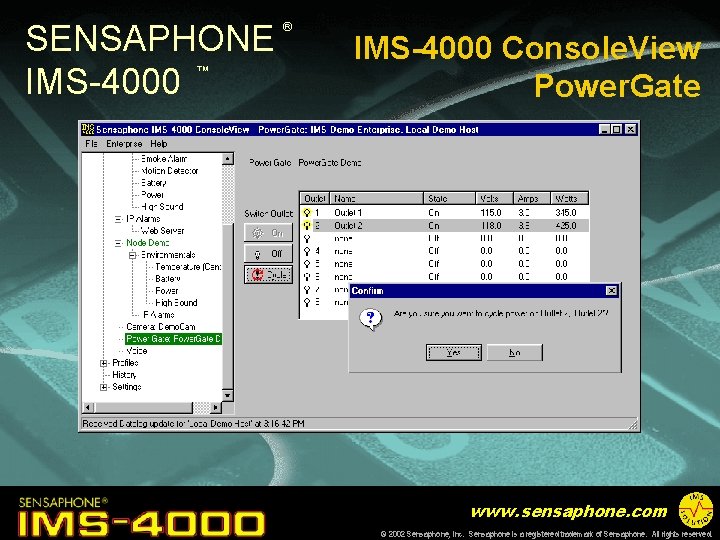
Task: Collapse the IP Alarms node above Web Server
Action: point(118,219)
